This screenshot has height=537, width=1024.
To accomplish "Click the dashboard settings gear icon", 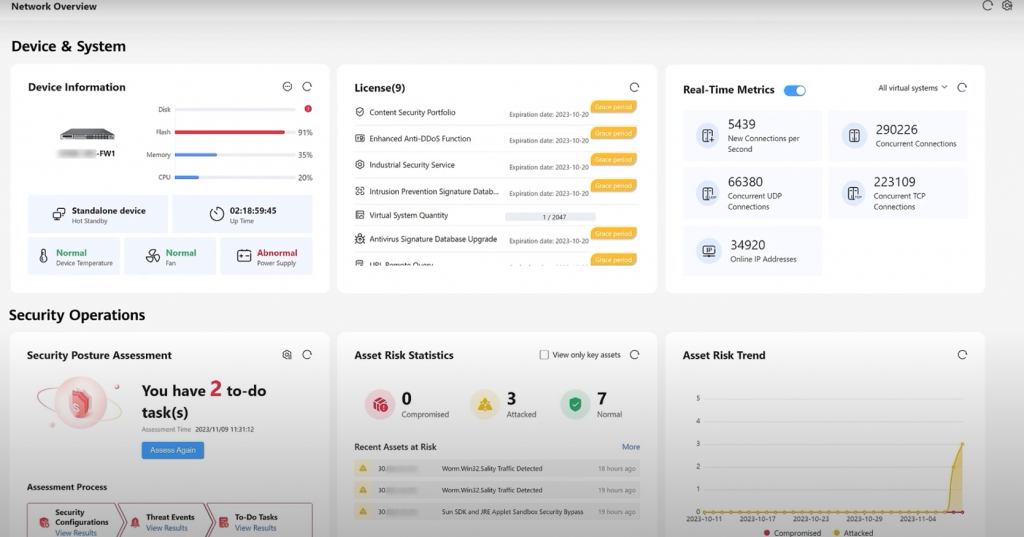I will click(1007, 6).
